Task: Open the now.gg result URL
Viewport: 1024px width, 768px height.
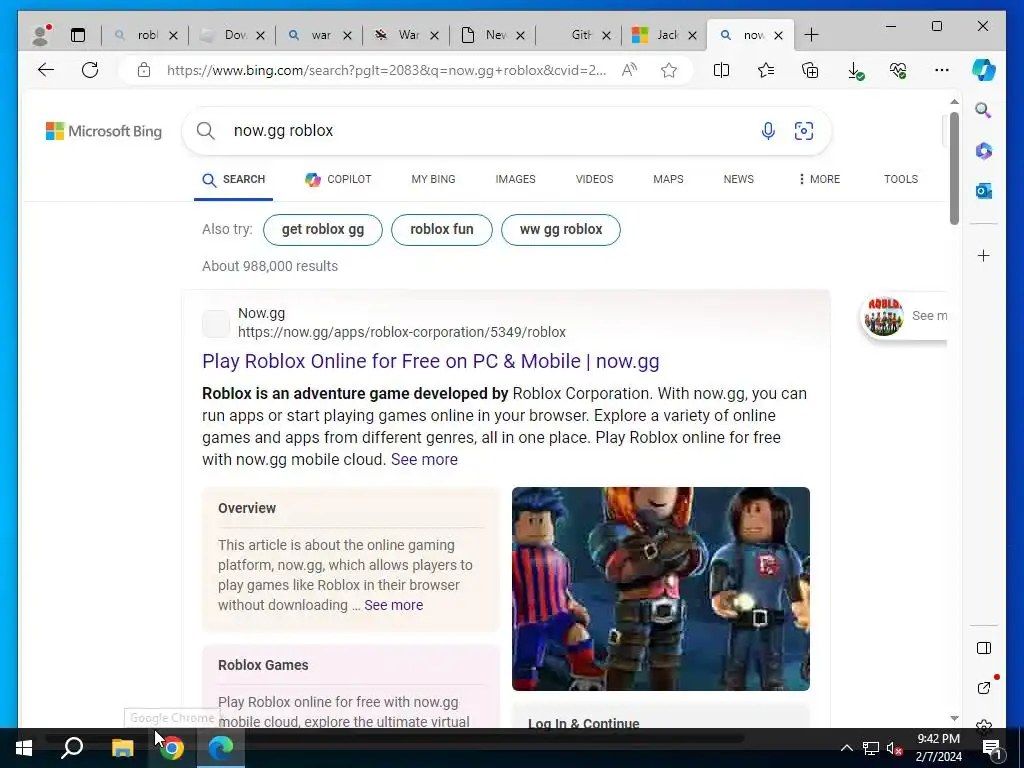Action: pyautogui.click(x=402, y=332)
